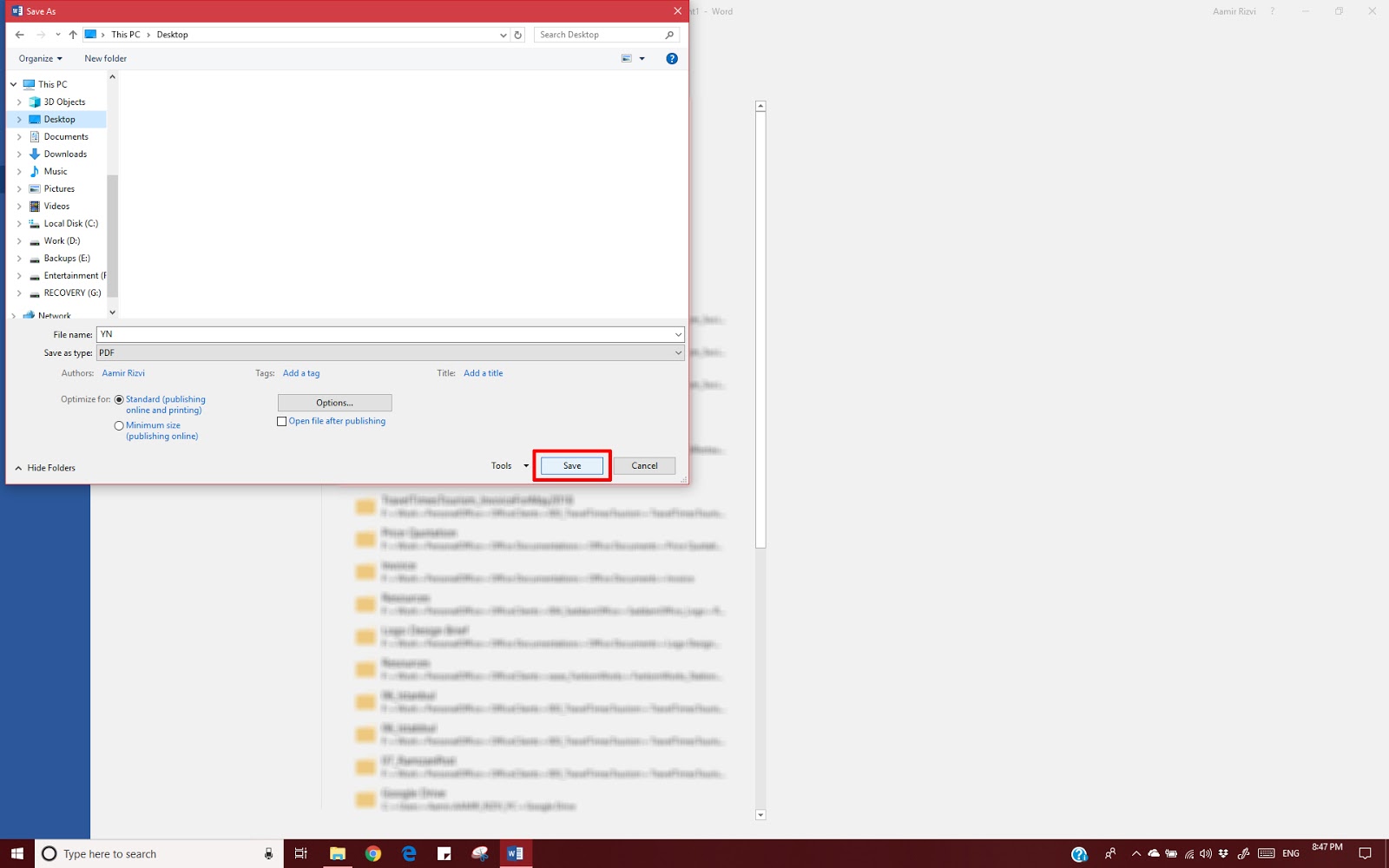This screenshot has width=1389, height=868.
Task: Open Task View on taskbar
Action: pyautogui.click(x=301, y=854)
